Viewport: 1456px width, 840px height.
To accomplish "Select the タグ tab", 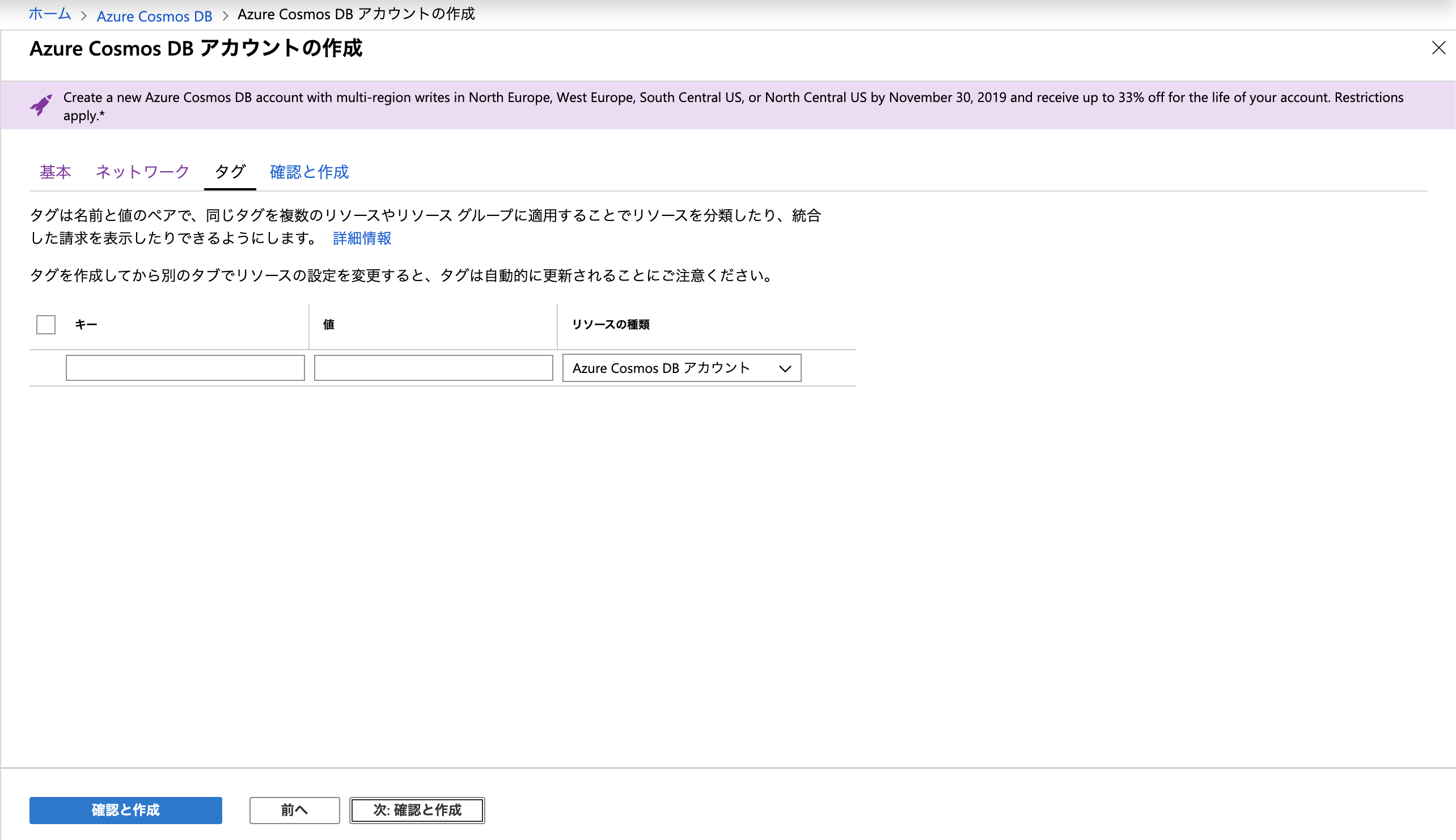I will pos(230,172).
